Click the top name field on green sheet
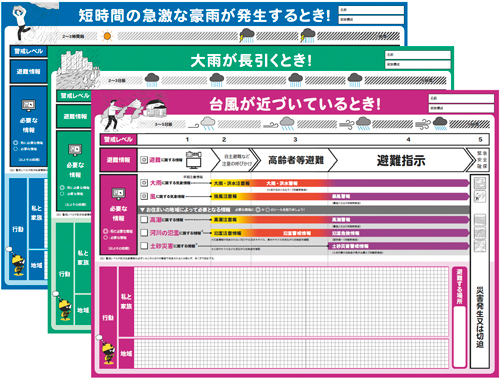This screenshot has width=500, height=379. point(418,54)
